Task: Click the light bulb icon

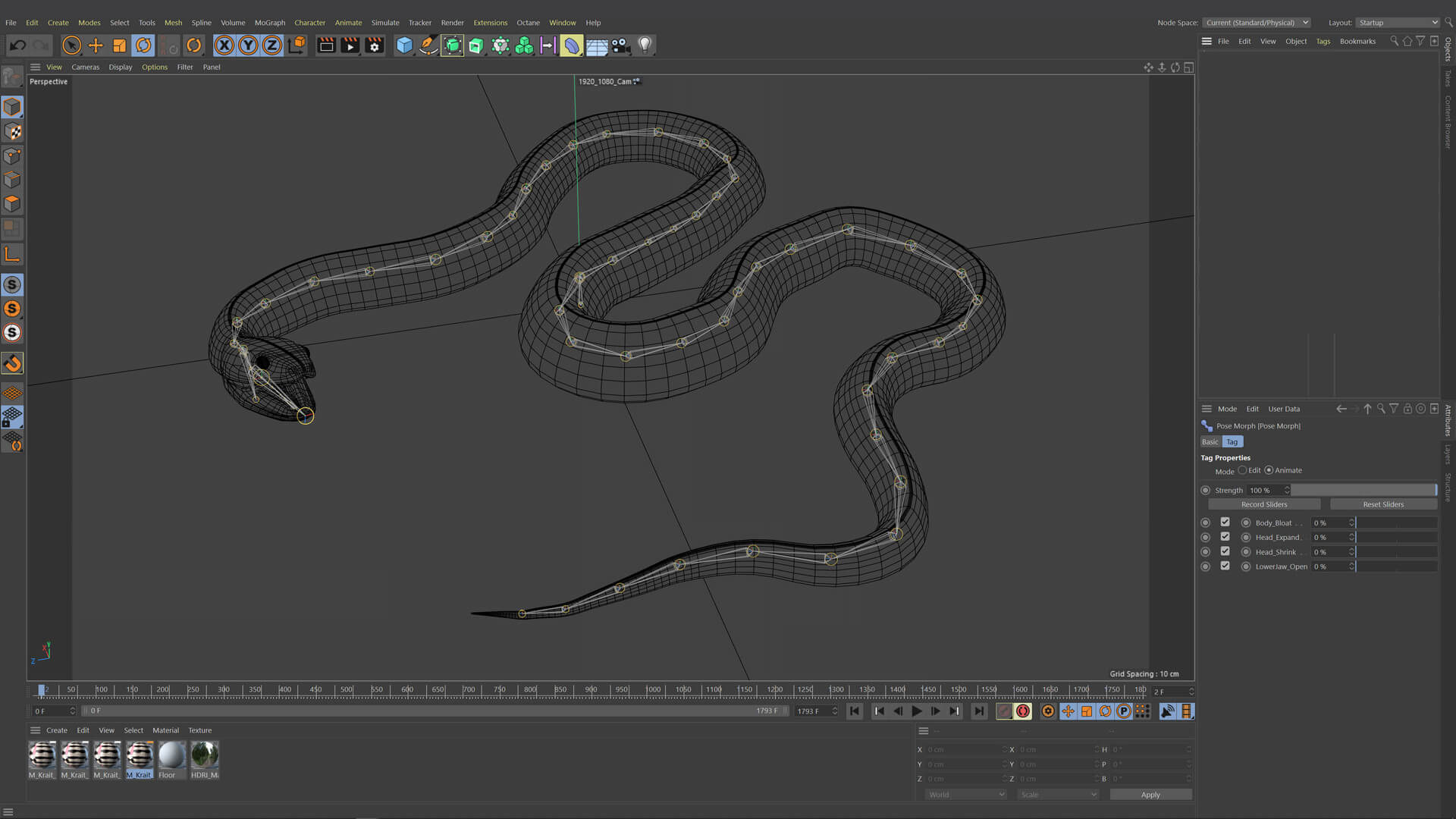Action: click(x=645, y=45)
